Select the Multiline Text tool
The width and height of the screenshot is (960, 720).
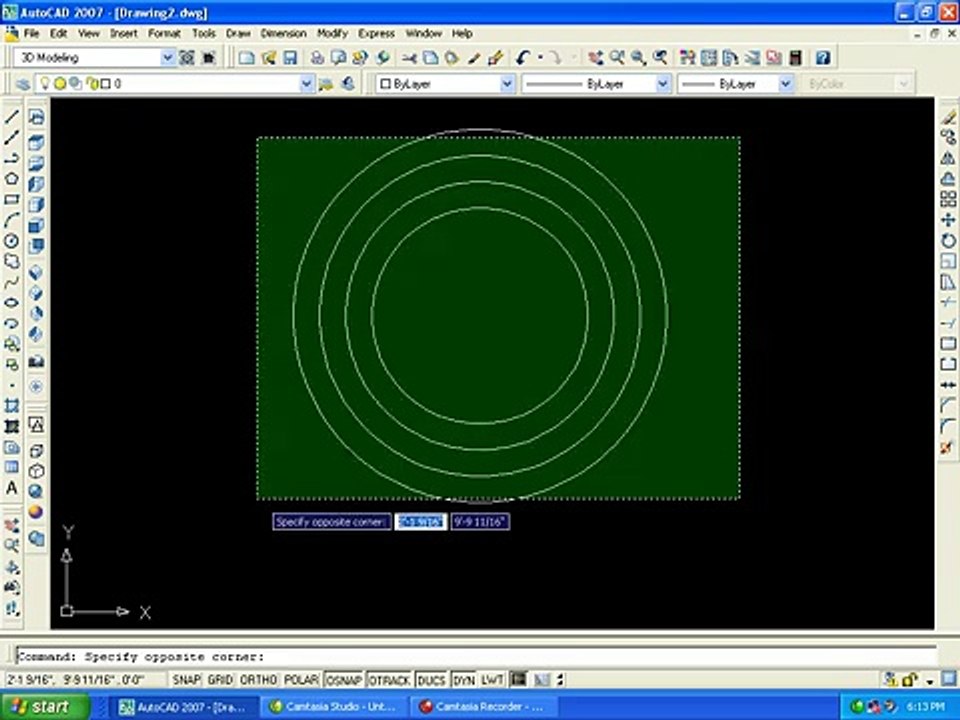tap(12, 488)
